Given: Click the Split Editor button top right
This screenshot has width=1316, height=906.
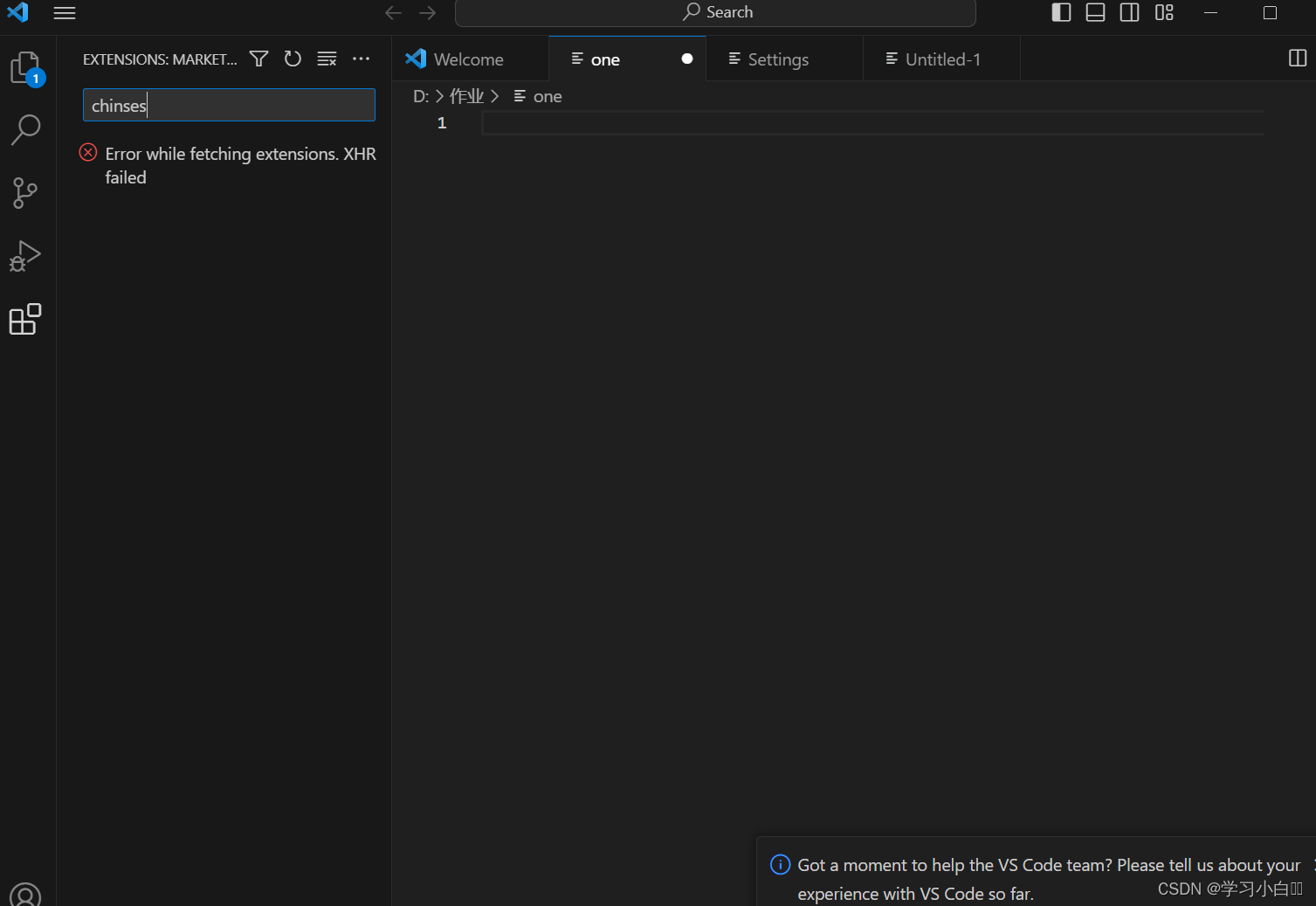Looking at the screenshot, I should (1296, 59).
